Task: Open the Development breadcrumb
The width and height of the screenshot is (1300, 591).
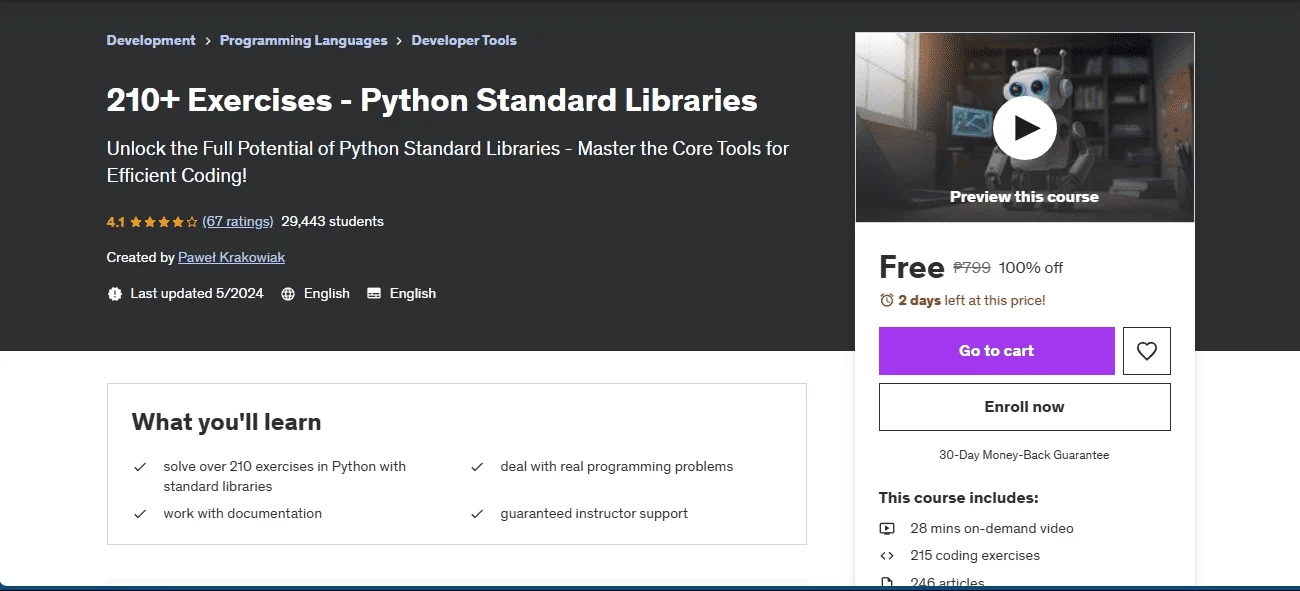Action: 151,41
